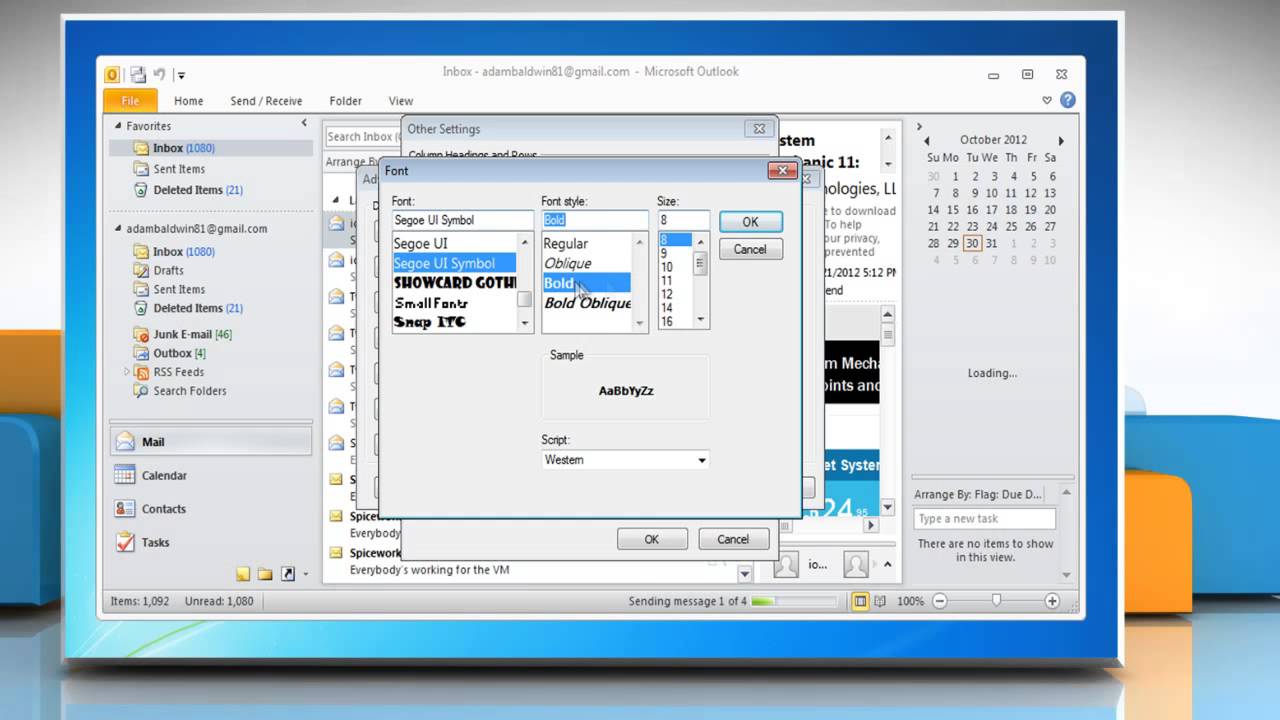The width and height of the screenshot is (1280, 720).
Task: Select October 30 in the date navigator
Action: click(972, 243)
